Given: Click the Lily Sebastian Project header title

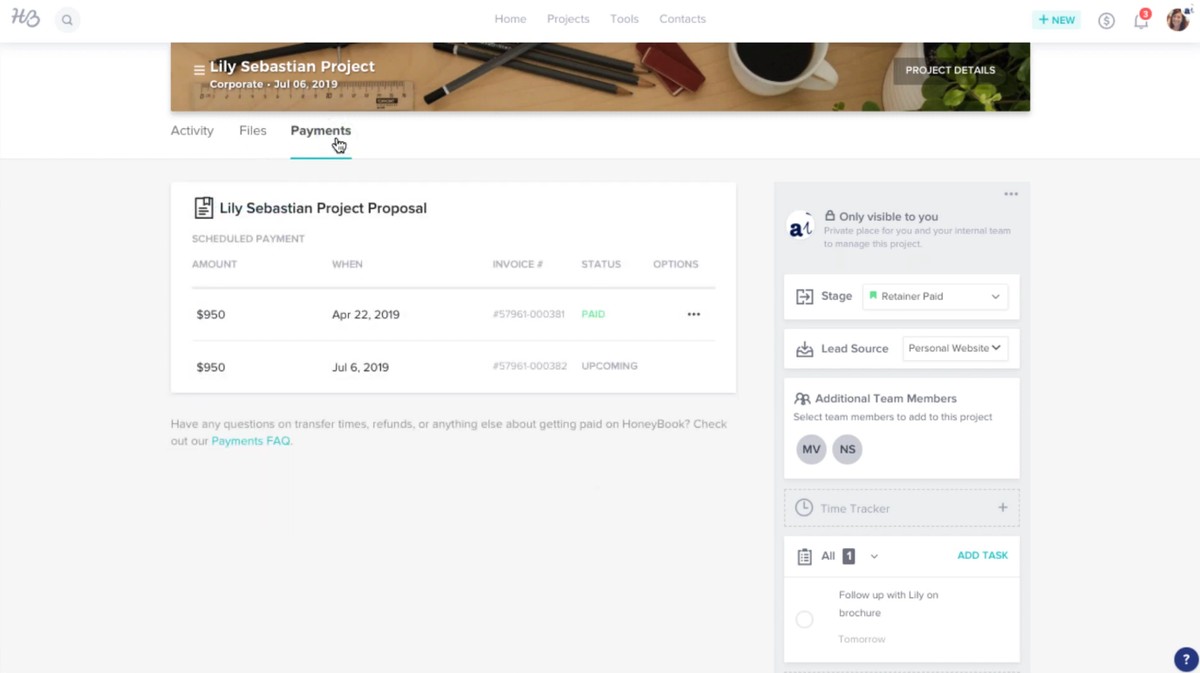Looking at the screenshot, I should [x=292, y=67].
